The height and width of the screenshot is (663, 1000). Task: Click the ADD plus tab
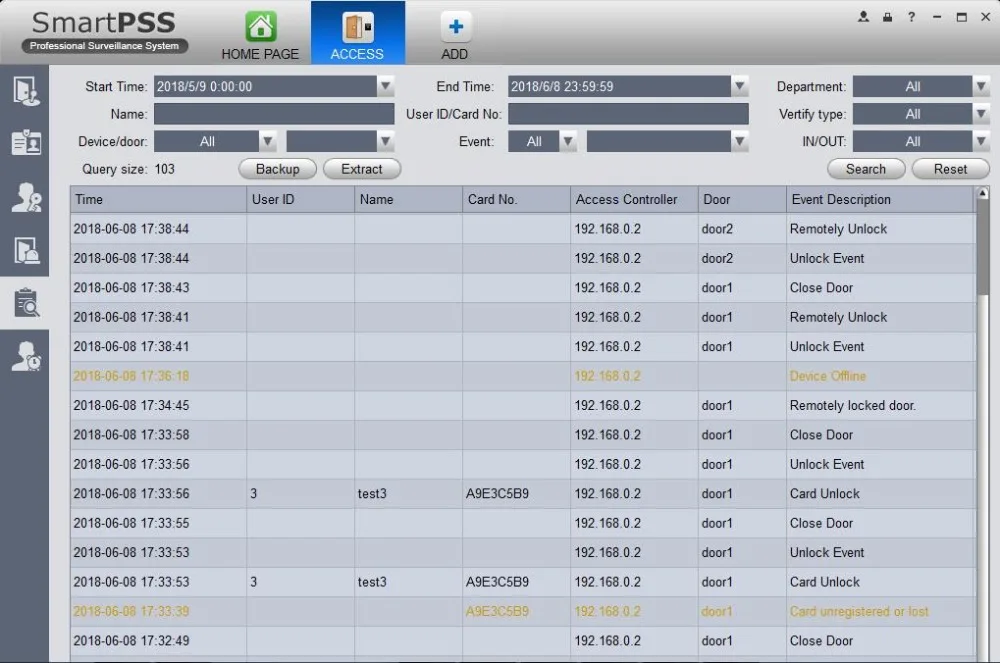pyautogui.click(x=455, y=35)
